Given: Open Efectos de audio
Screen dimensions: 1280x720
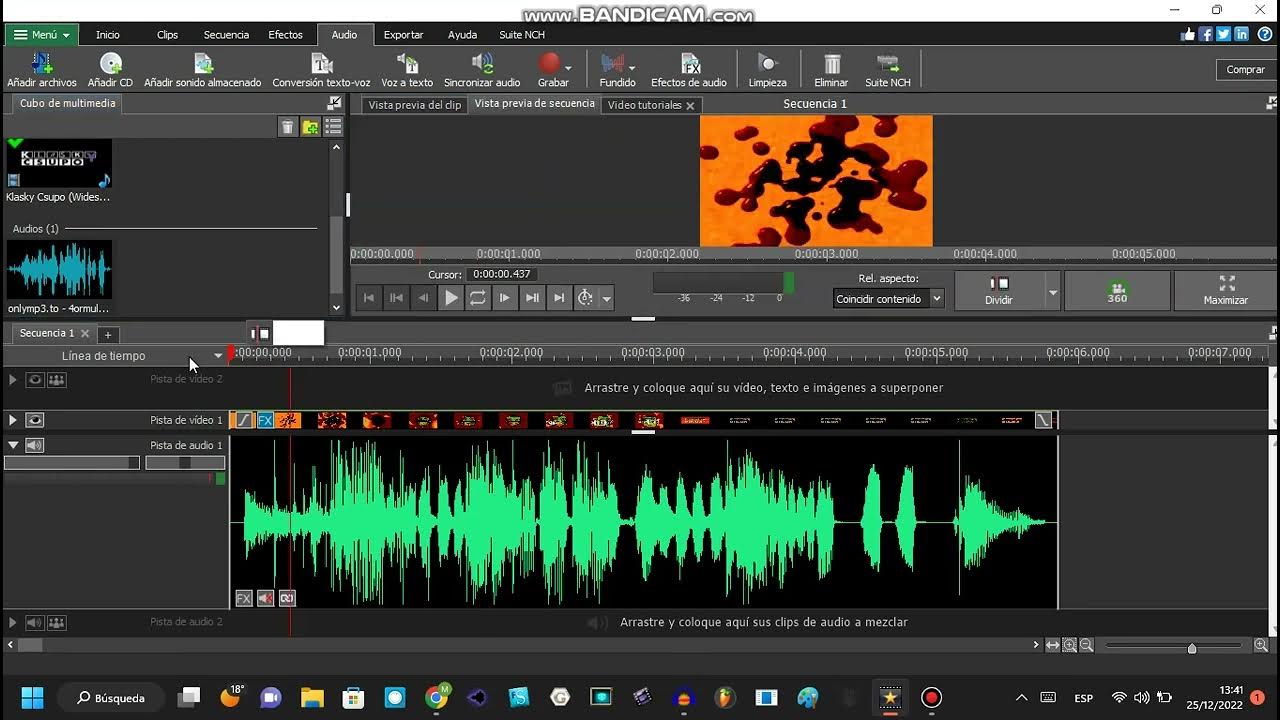Looking at the screenshot, I should point(689,70).
